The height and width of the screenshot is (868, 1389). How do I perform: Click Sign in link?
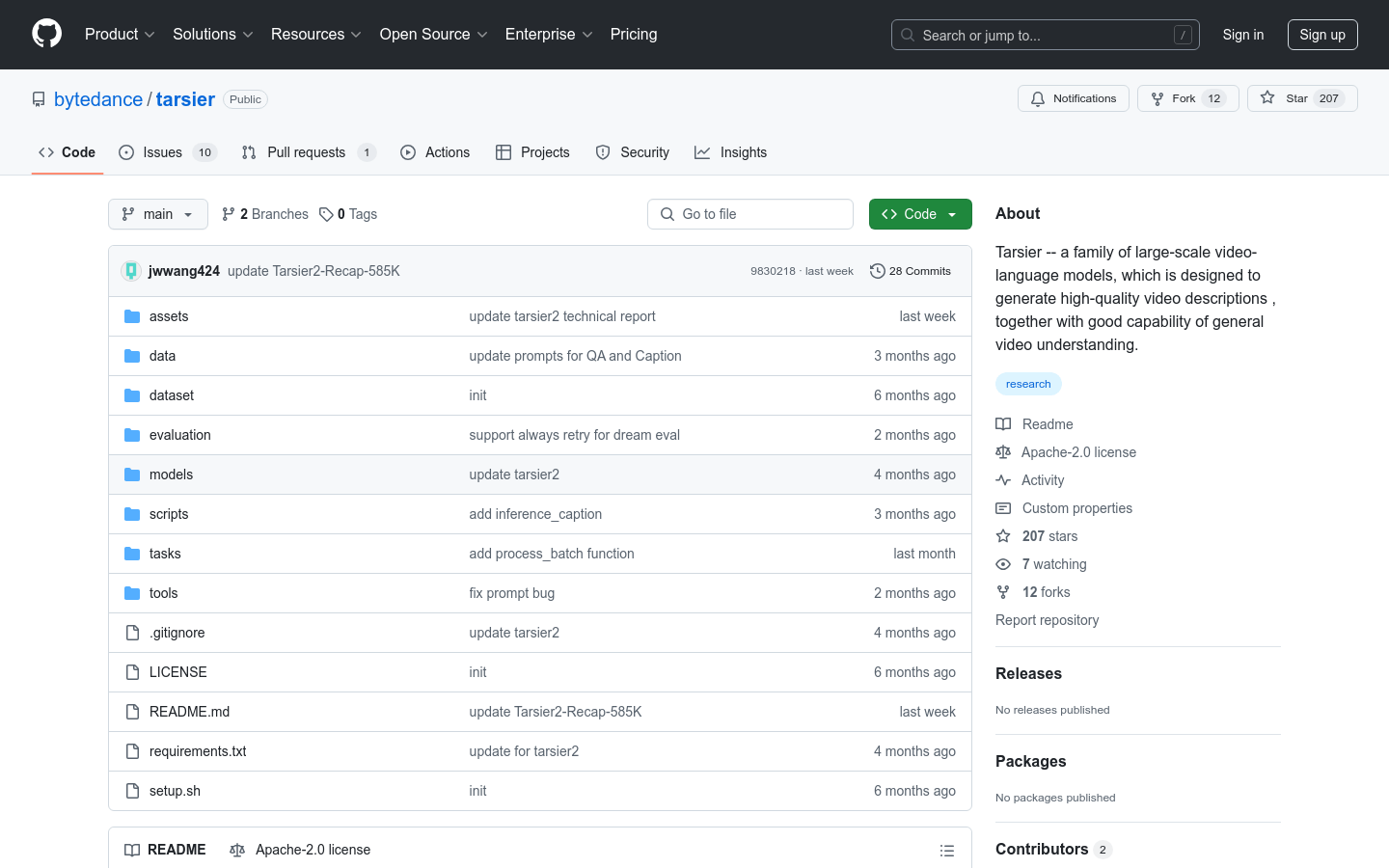[x=1243, y=35]
